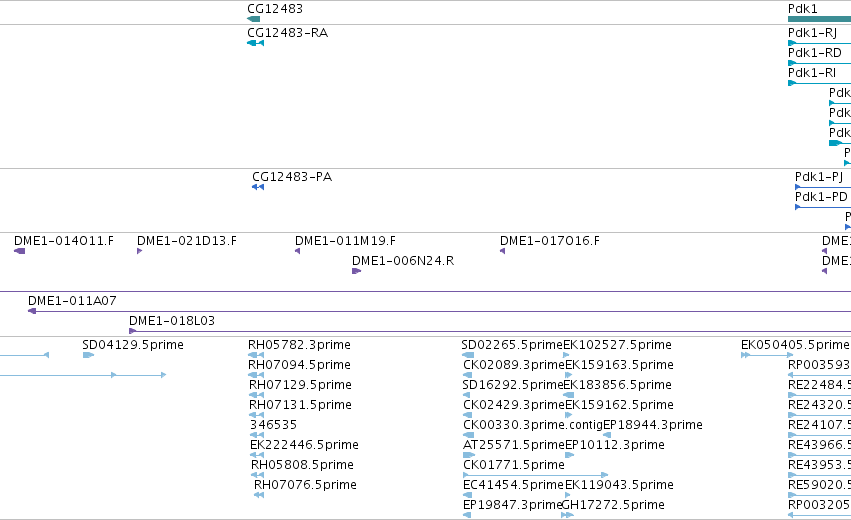Click the DME1-011A07 BAC clone
The height and width of the screenshot is (520, 851).
tap(72, 301)
